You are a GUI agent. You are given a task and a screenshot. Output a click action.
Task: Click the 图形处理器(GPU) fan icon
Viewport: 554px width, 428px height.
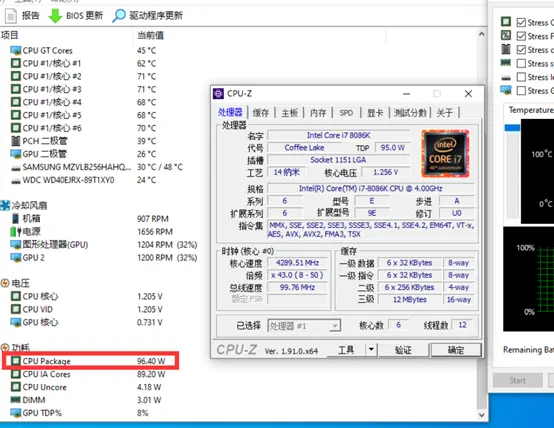(x=16, y=245)
